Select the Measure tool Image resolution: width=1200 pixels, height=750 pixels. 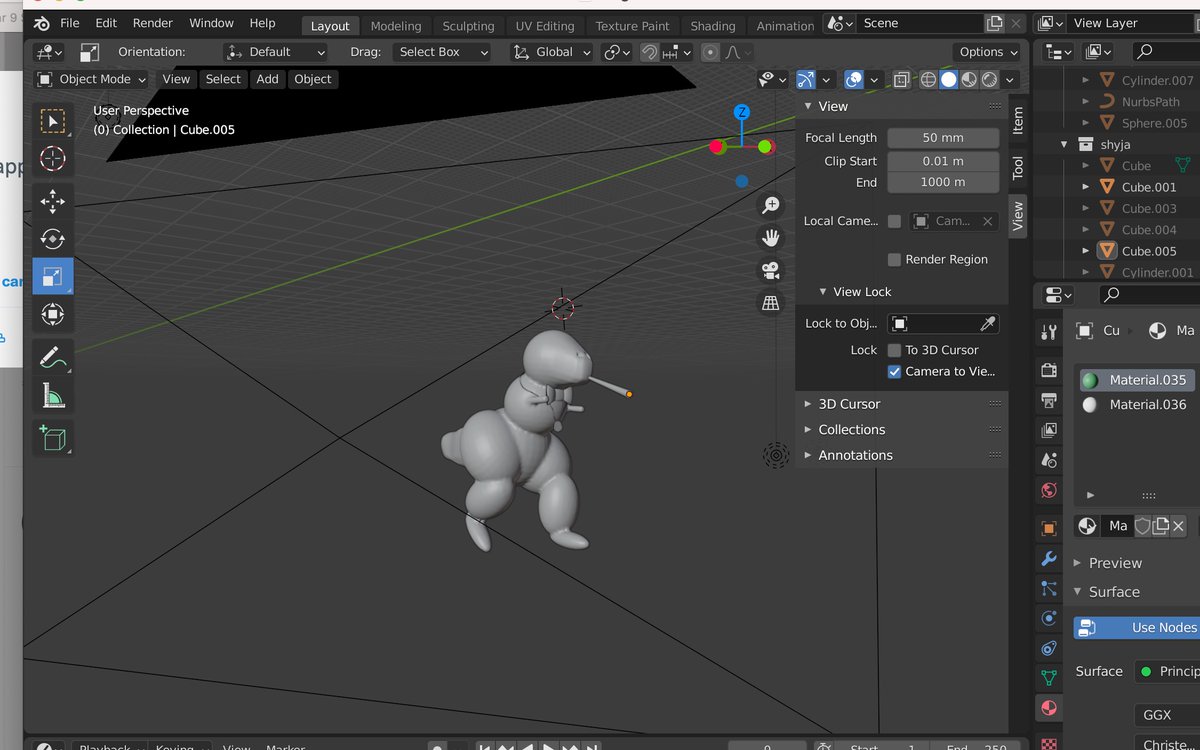[52, 395]
